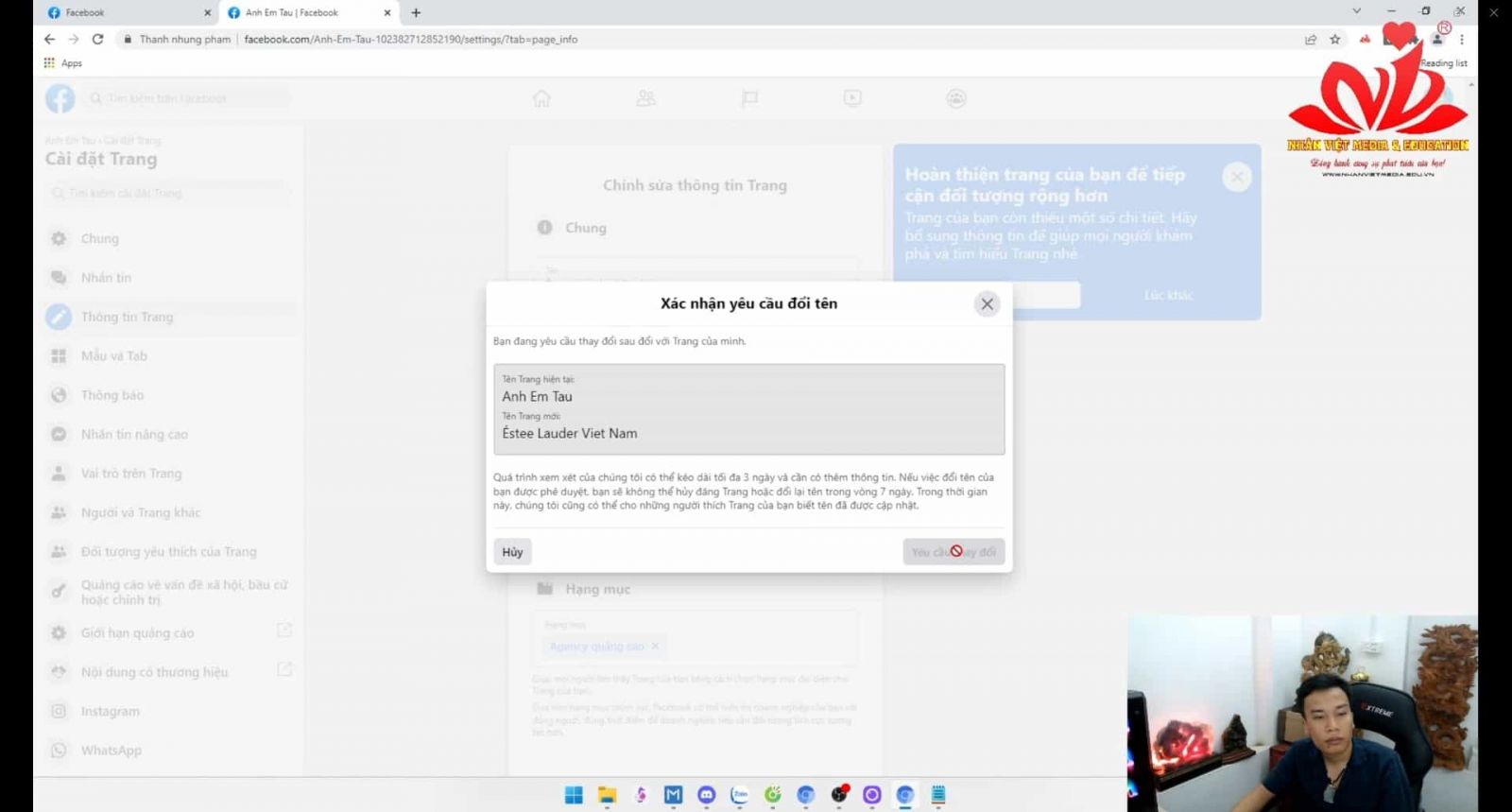Open the Chrome three-dot menu
Screen dimensions: 1512x812
[1462, 39]
